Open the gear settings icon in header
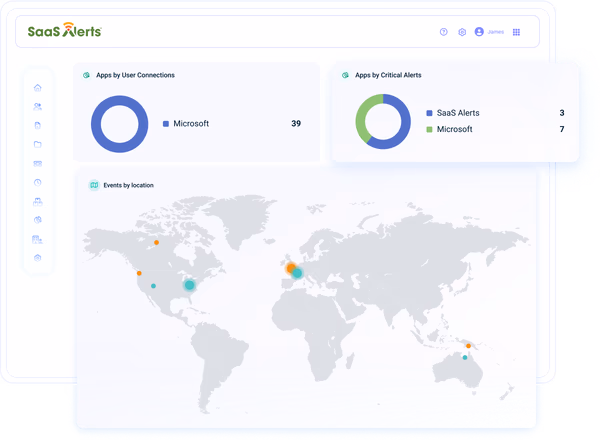The height and width of the screenshot is (444, 600). [x=462, y=32]
